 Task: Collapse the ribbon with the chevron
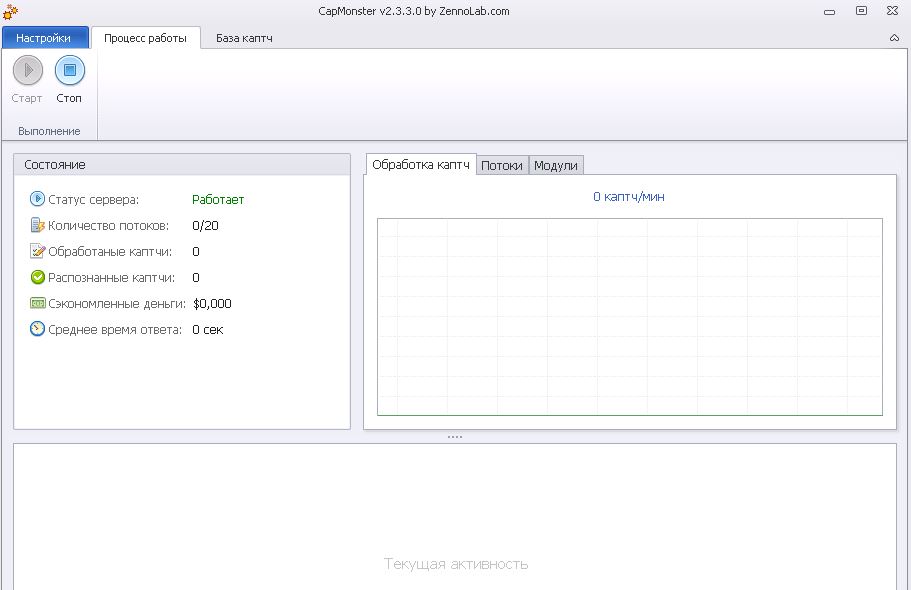(894, 38)
